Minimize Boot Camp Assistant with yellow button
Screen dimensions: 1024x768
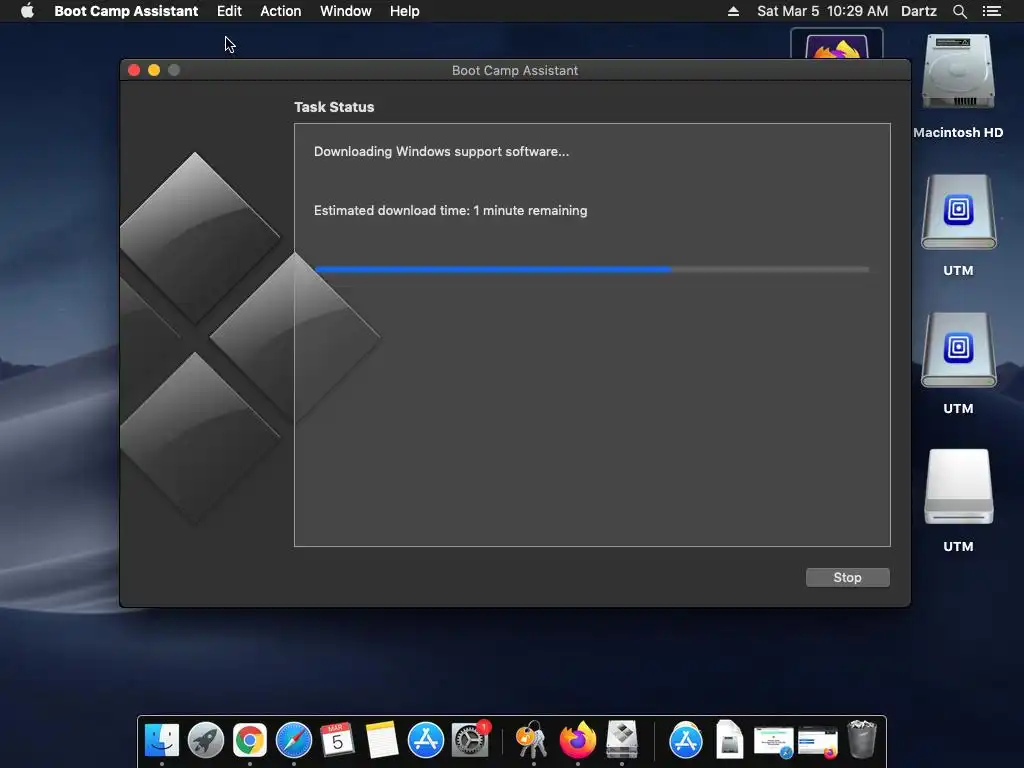[x=154, y=70]
